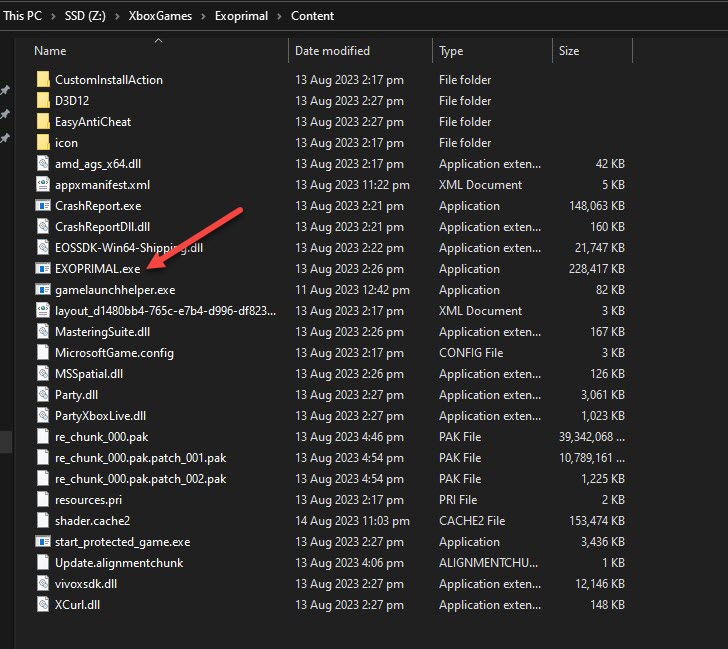Select the MasteringSuite.dll file name
This screenshot has height=649, width=728.
click(102, 332)
